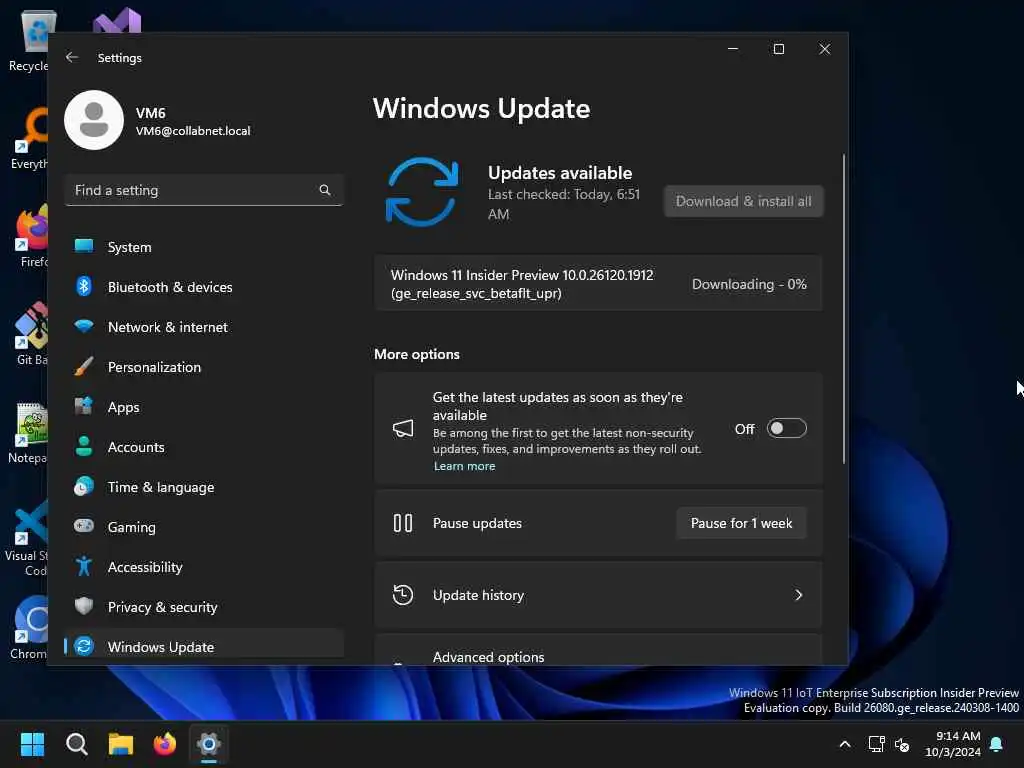
Task: Open taskbar Search
Action: [x=76, y=744]
